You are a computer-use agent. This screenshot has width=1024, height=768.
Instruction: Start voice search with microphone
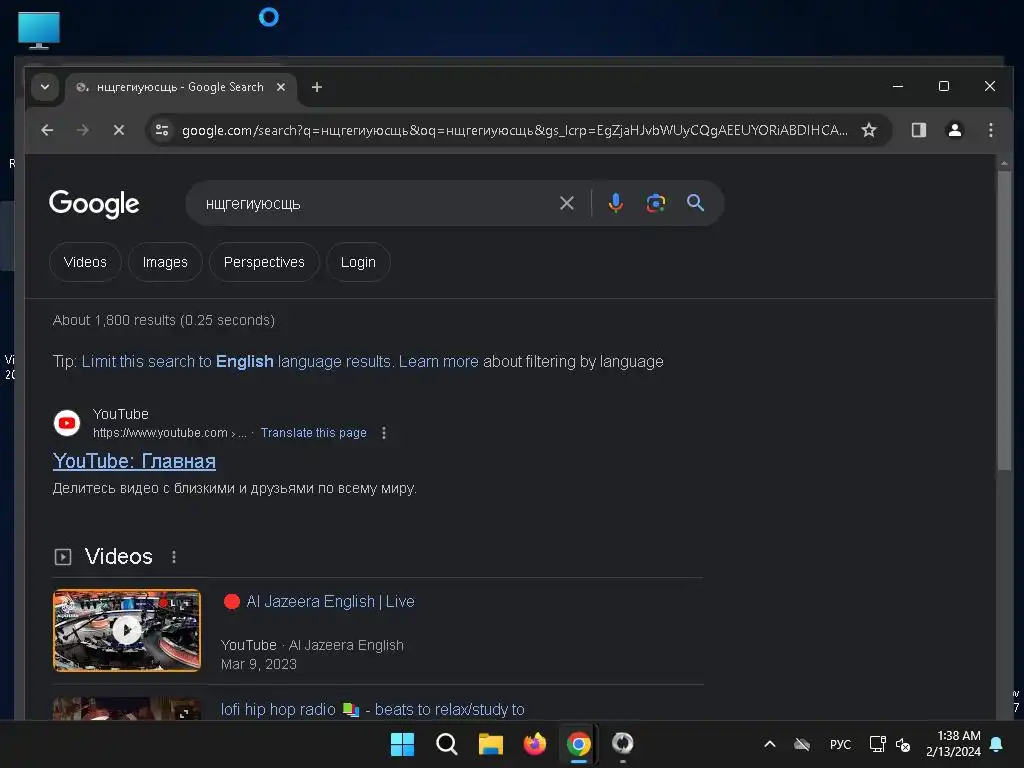tap(615, 203)
